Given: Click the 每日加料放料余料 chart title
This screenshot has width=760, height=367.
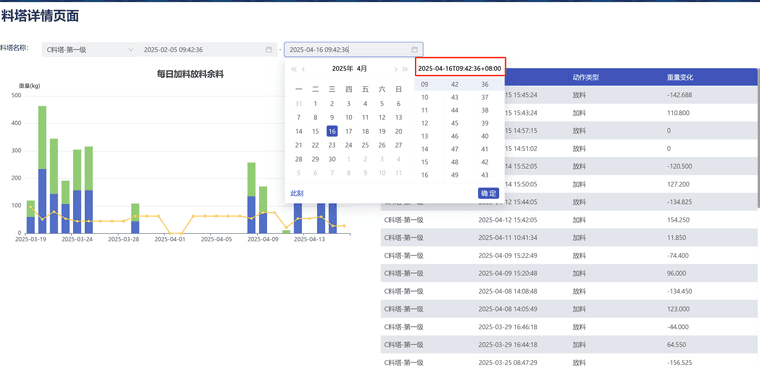Looking at the screenshot, I should point(190,74).
